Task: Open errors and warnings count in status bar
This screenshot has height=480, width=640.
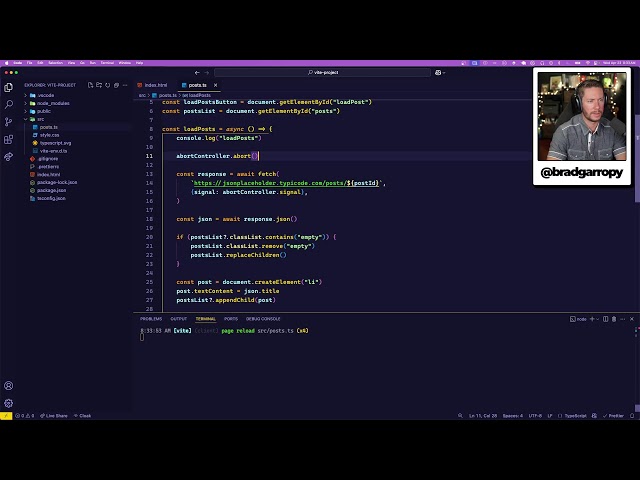Action: coord(24,416)
